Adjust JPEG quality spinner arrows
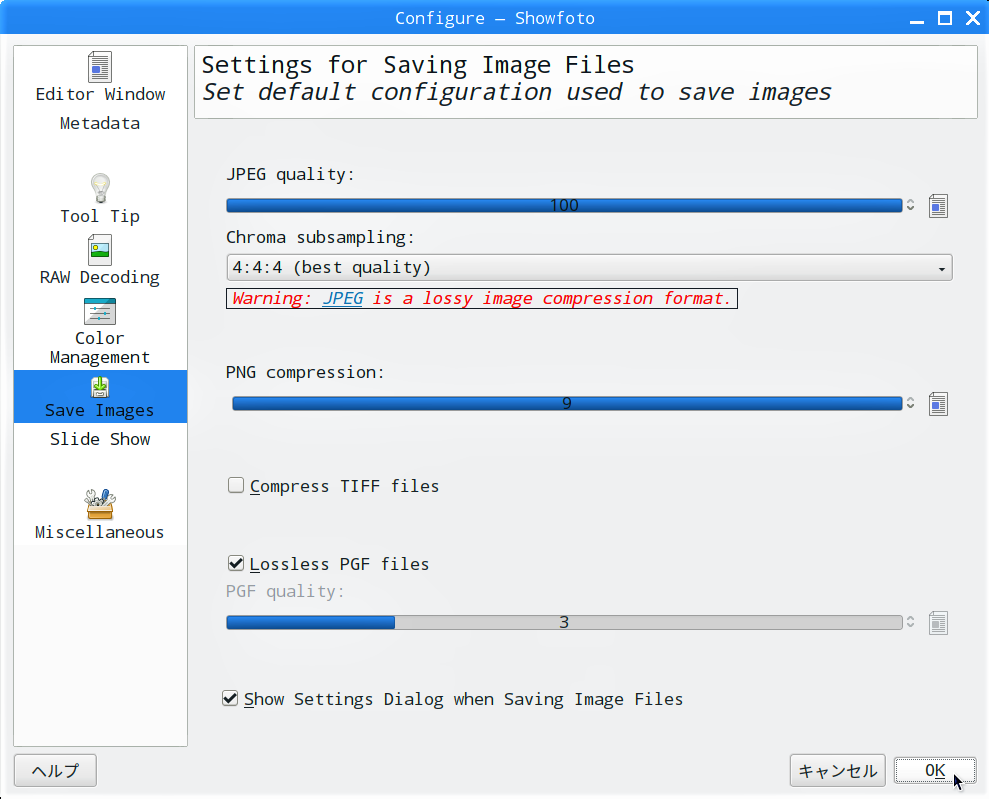Image resolution: width=989 pixels, height=799 pixels. click(910, 205)
